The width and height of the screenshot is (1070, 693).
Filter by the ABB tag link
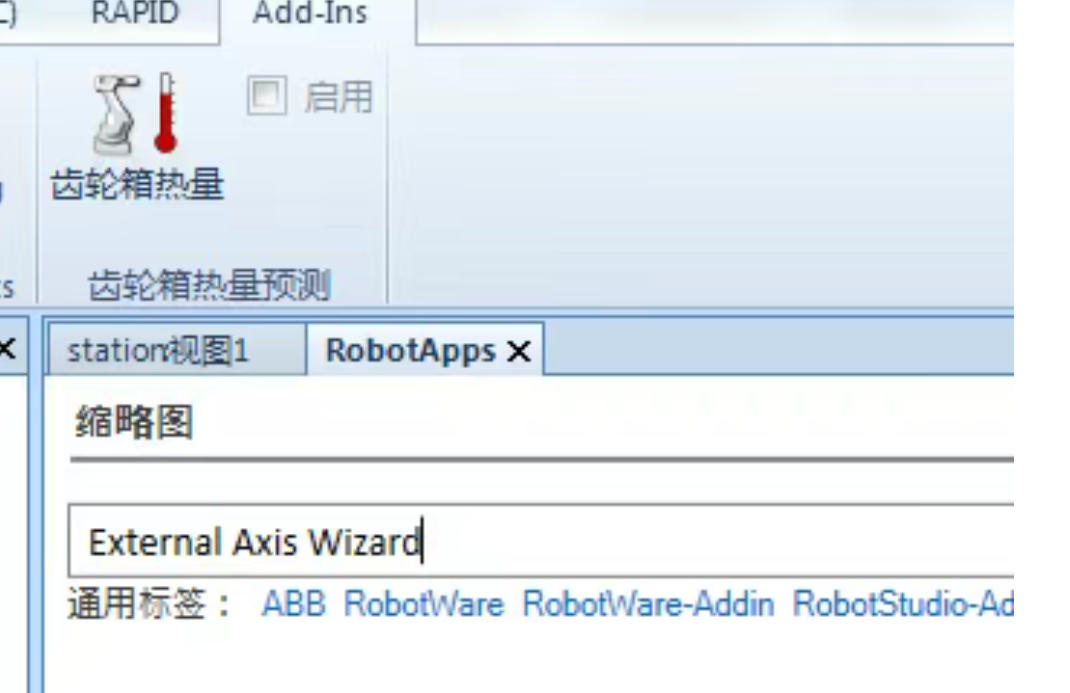tap(293, 604)
